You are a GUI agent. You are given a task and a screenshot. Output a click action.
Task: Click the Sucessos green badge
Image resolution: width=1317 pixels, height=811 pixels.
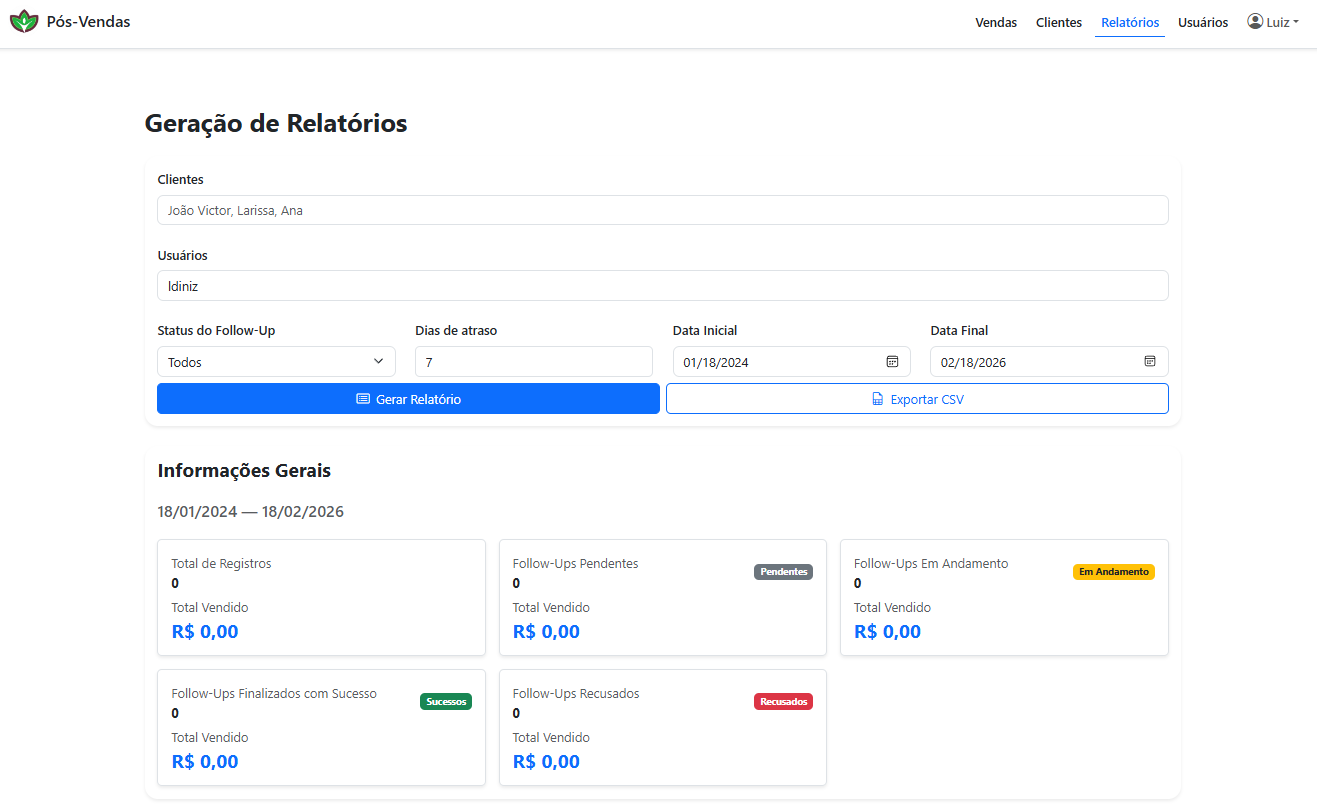(446, 702)
